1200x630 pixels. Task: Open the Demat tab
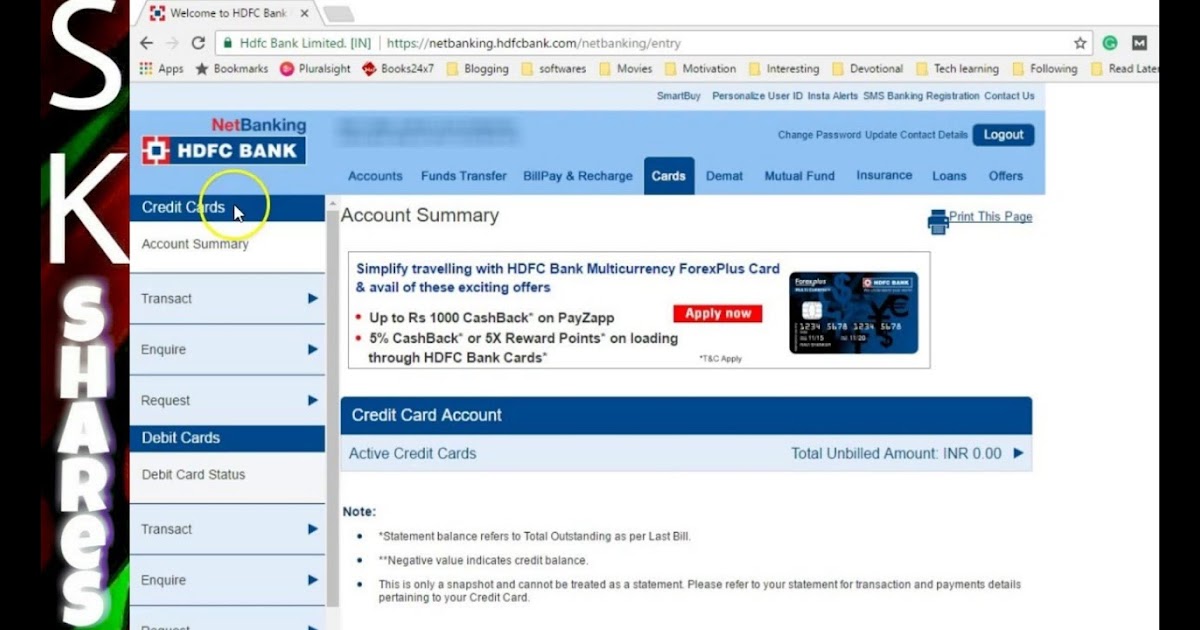pyautogui.click(x=725, y=176)
